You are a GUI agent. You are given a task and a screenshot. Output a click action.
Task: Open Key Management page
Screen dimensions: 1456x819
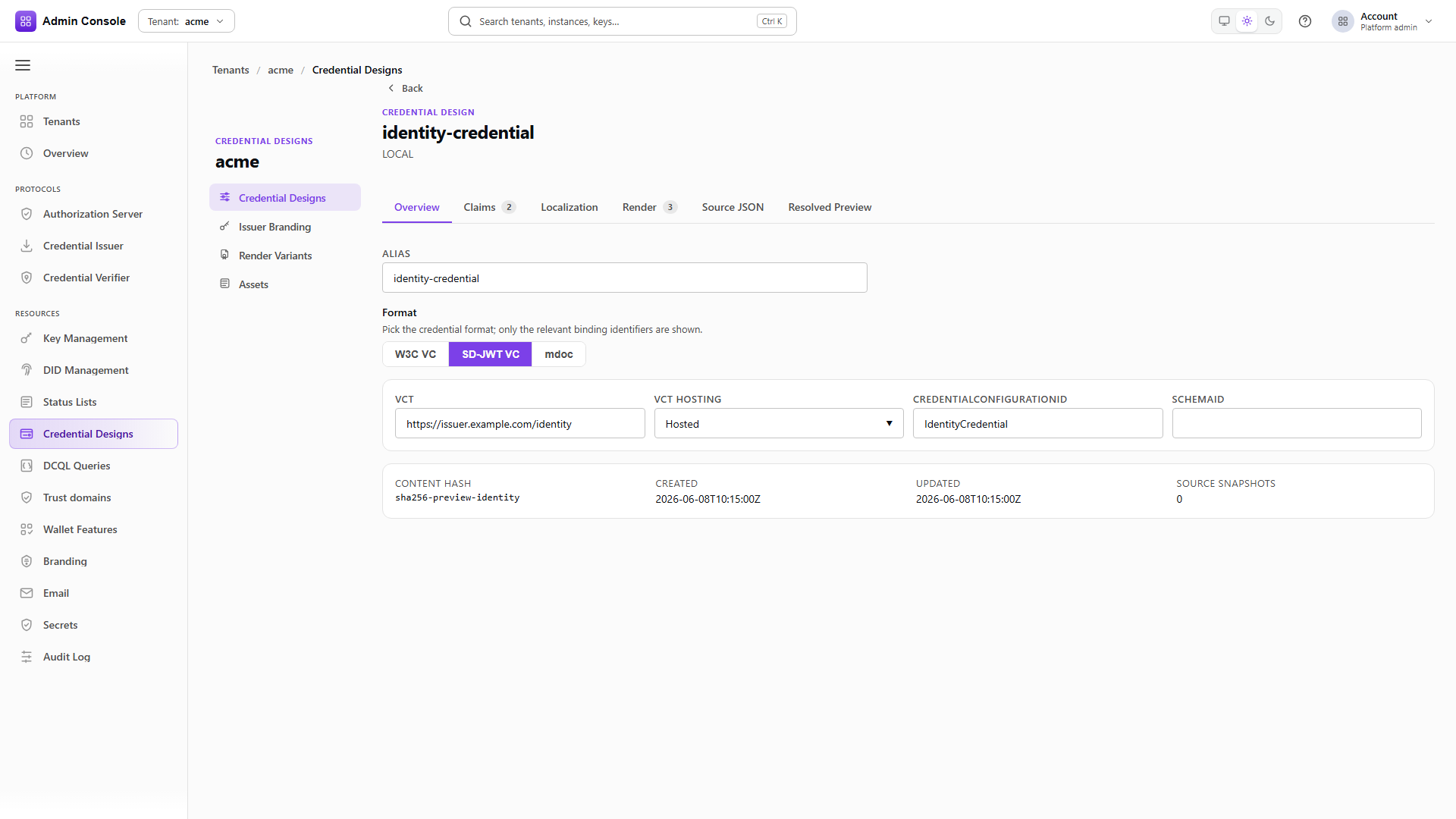[x=94, y=338]
